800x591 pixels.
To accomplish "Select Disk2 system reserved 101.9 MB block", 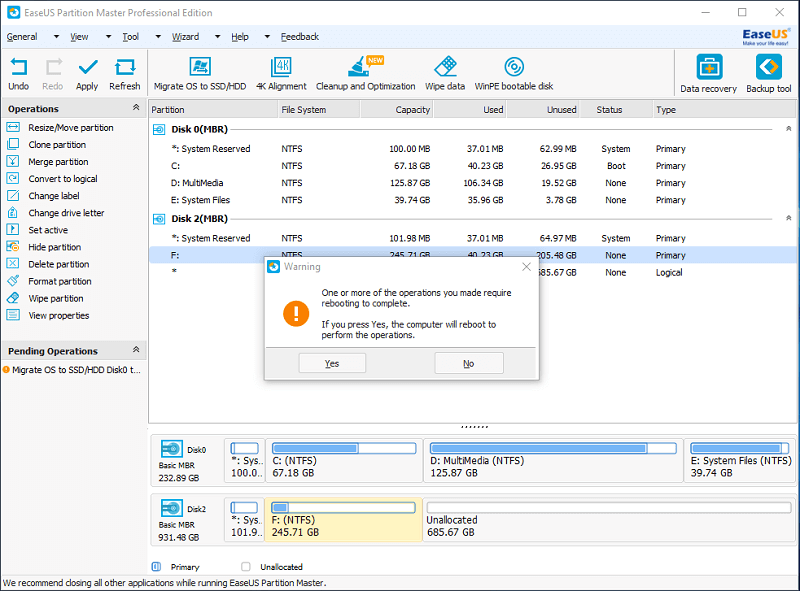I will point(245,520).
